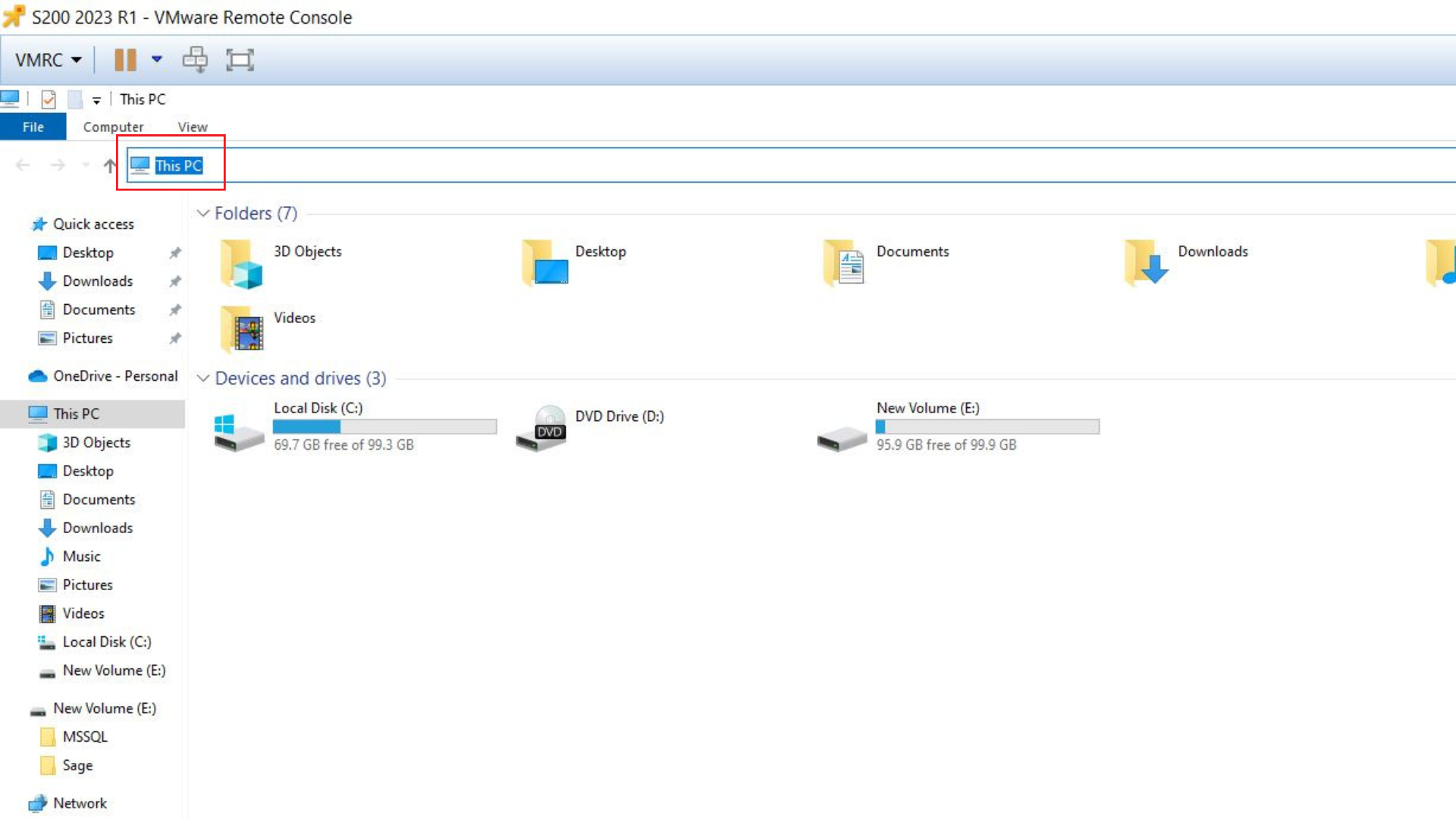1456x819 pixels.
Task: Click the This PC address bar field
Action: click(x=790, y=165)
